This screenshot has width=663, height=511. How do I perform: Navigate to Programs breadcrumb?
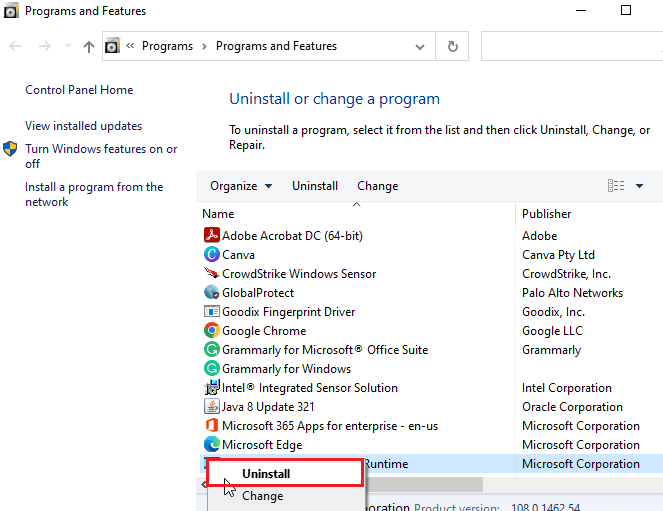167,46
